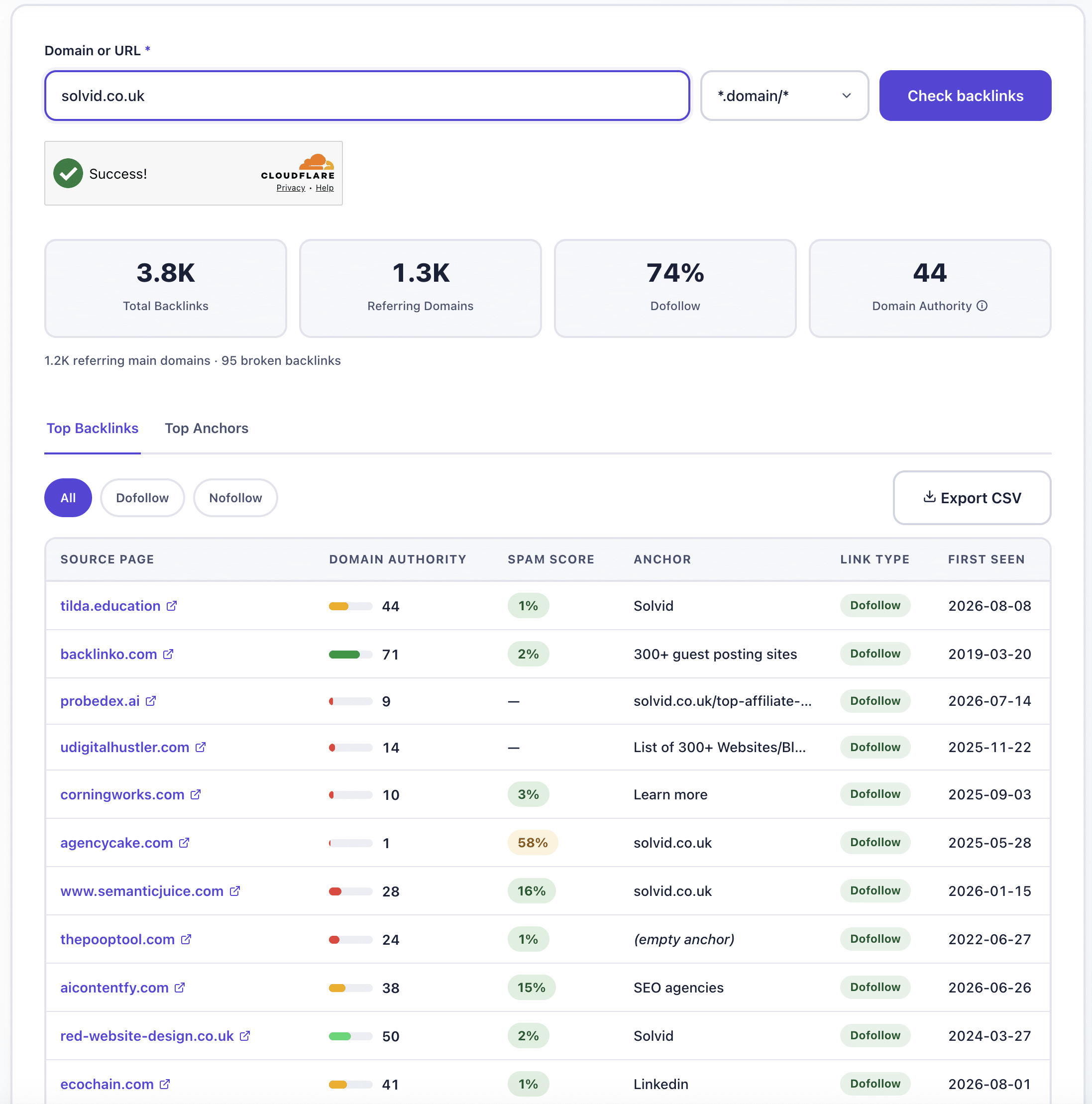Image resolution: width=1092 pixels, height=1104 pixels.
Task: Click the First Seen column header
Action: [x=986, y=559]
